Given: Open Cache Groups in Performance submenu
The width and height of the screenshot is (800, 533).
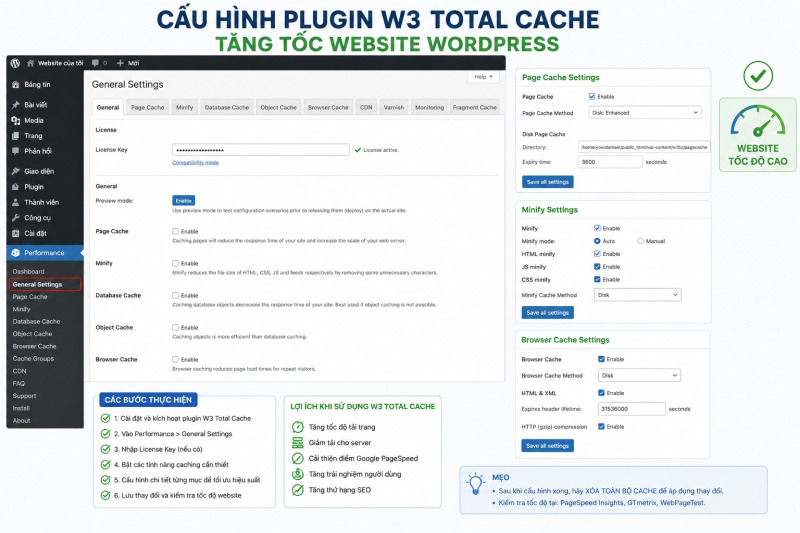Looking at the screenshot, I should pos(33,359).
